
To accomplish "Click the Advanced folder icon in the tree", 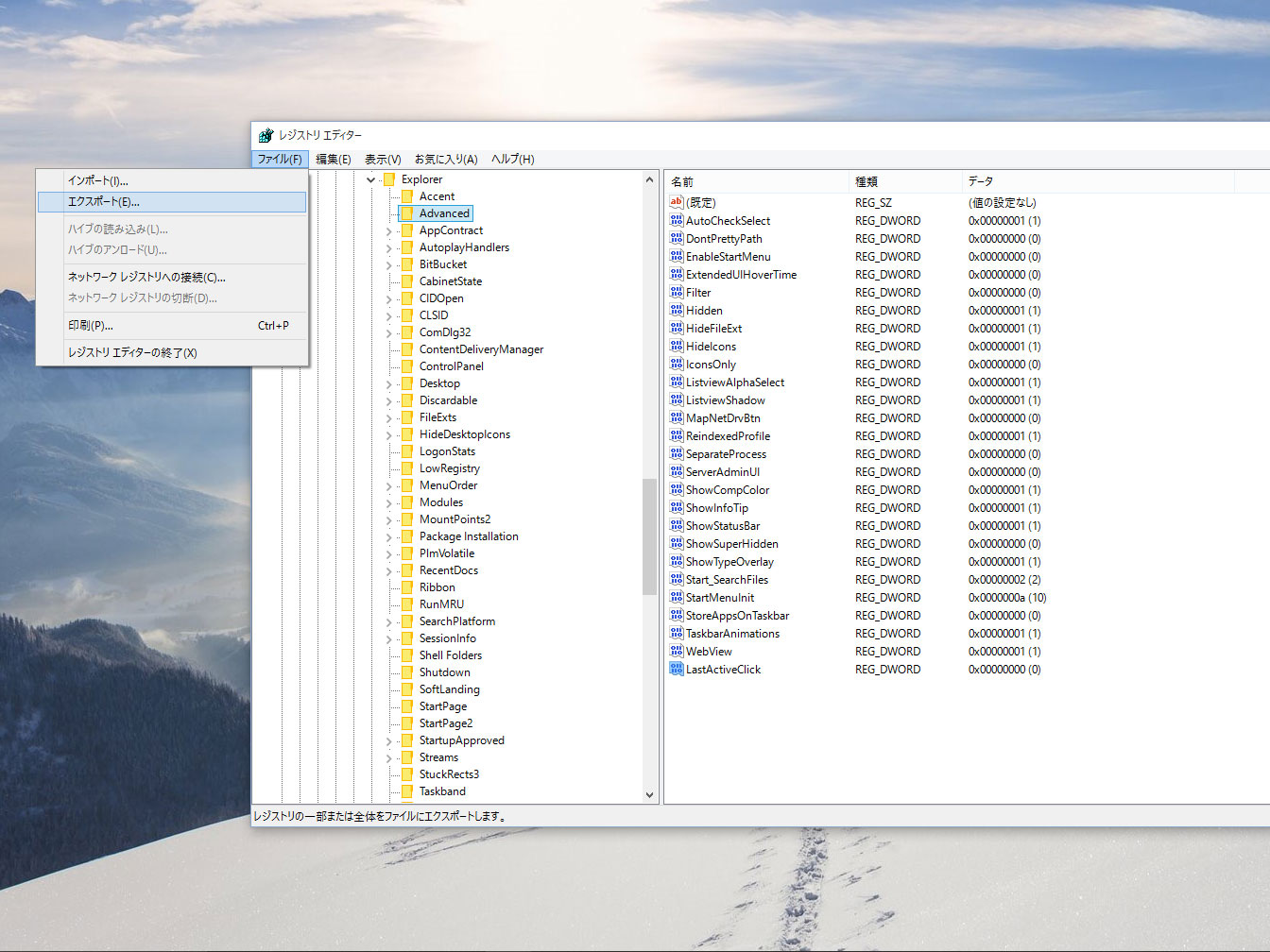I will click(405, 212).
